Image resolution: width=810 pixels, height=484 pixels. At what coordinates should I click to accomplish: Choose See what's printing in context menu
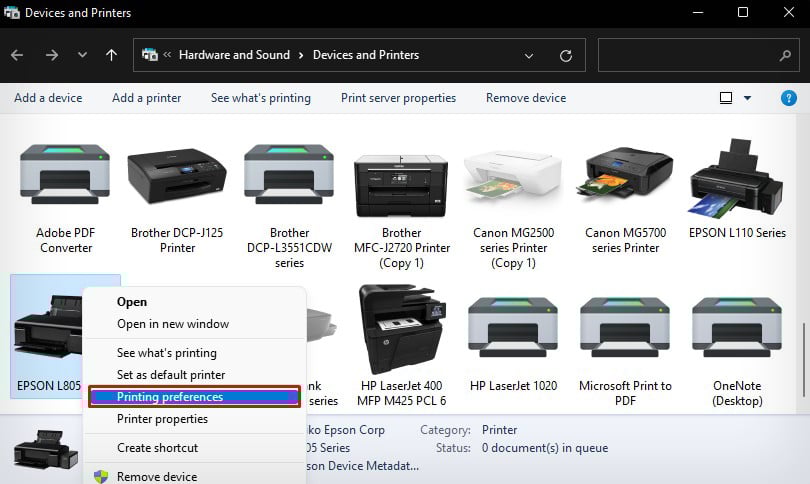point(167,353)
